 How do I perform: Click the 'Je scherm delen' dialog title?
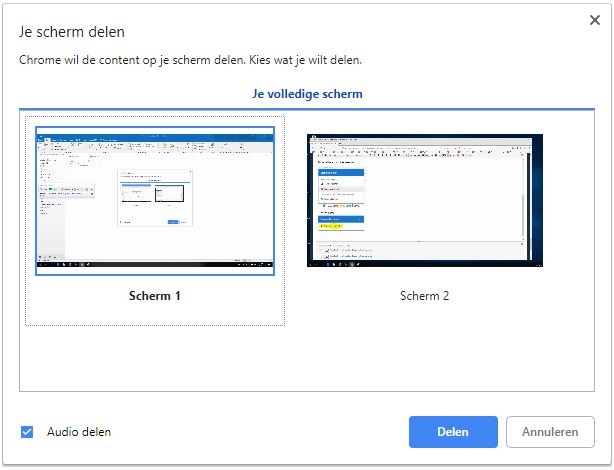(x=72, y=33)
